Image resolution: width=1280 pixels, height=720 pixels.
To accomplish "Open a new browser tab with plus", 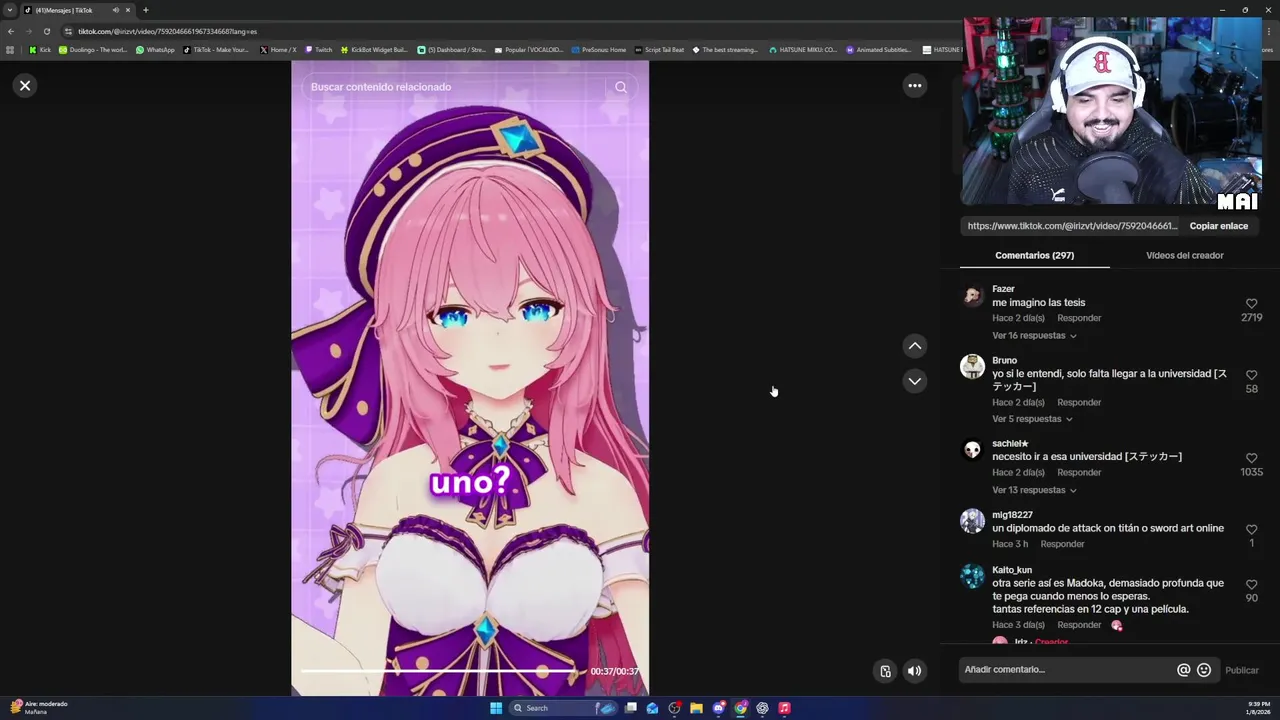I will pyautogui.click(x=145, y=10).
